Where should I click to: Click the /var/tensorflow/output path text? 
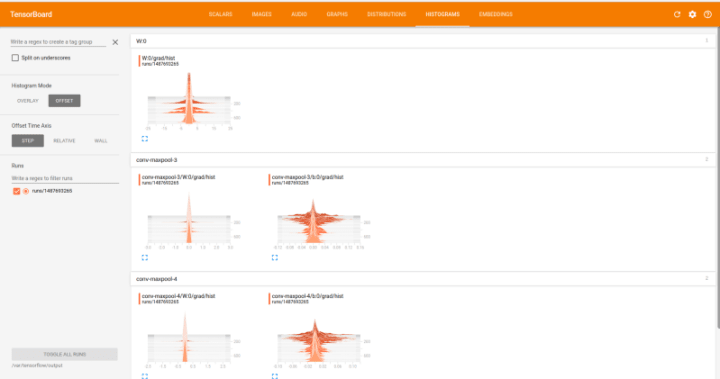37,366
